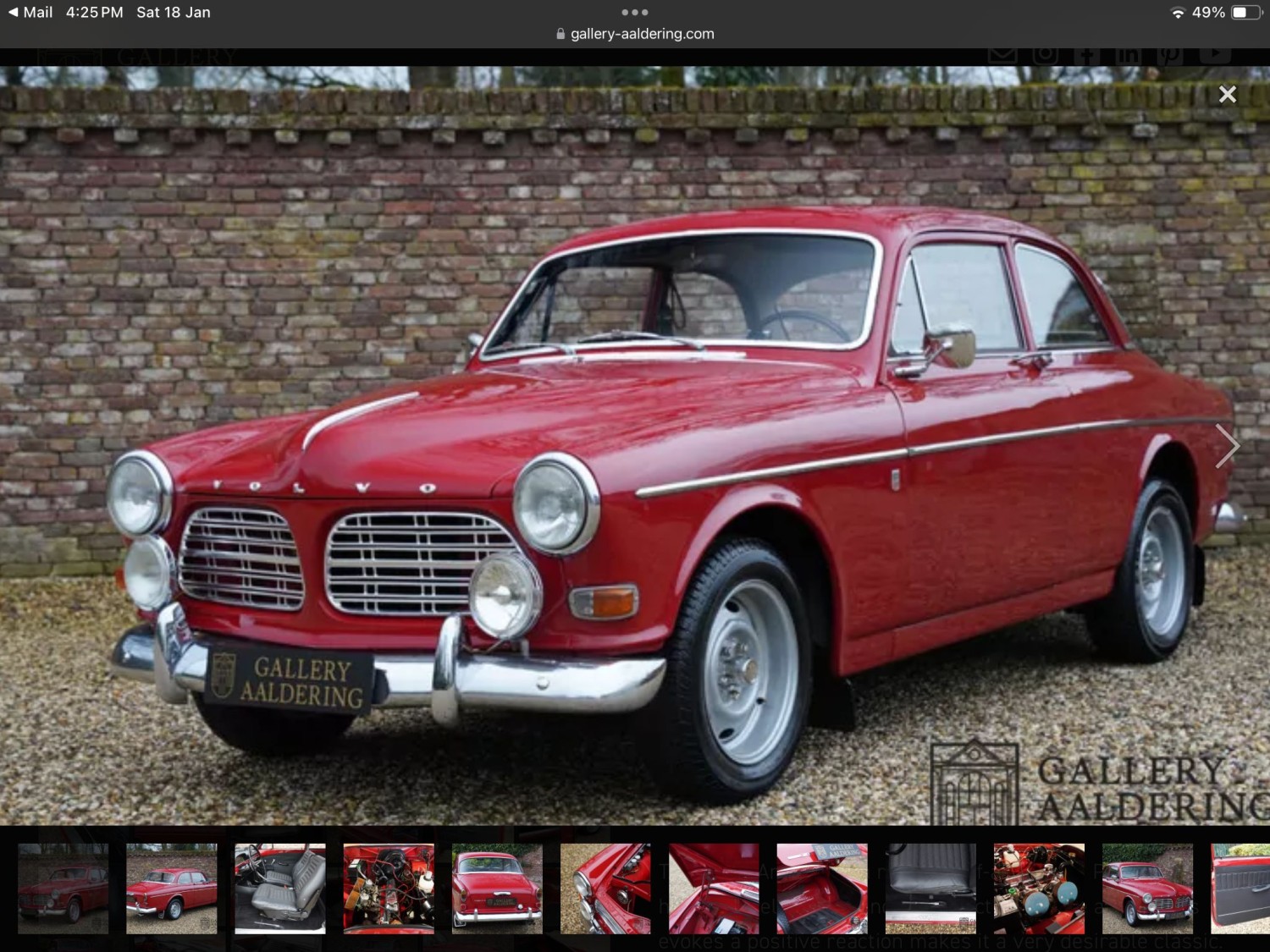
Task: Tap the 4:25 PM clock
Action: coord(94,13)
